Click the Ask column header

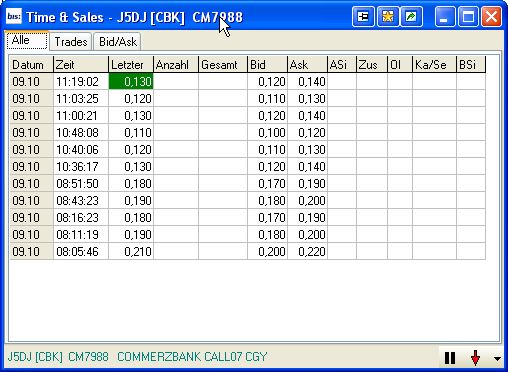(x=308, y=65)
